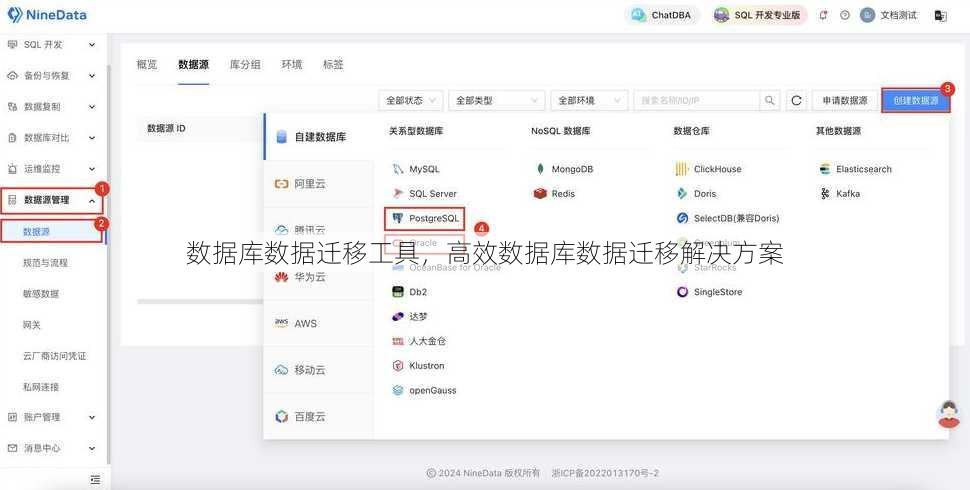Switch to 数据源 tab
This screenshot has height=490, width=970.
pos(193,64)
